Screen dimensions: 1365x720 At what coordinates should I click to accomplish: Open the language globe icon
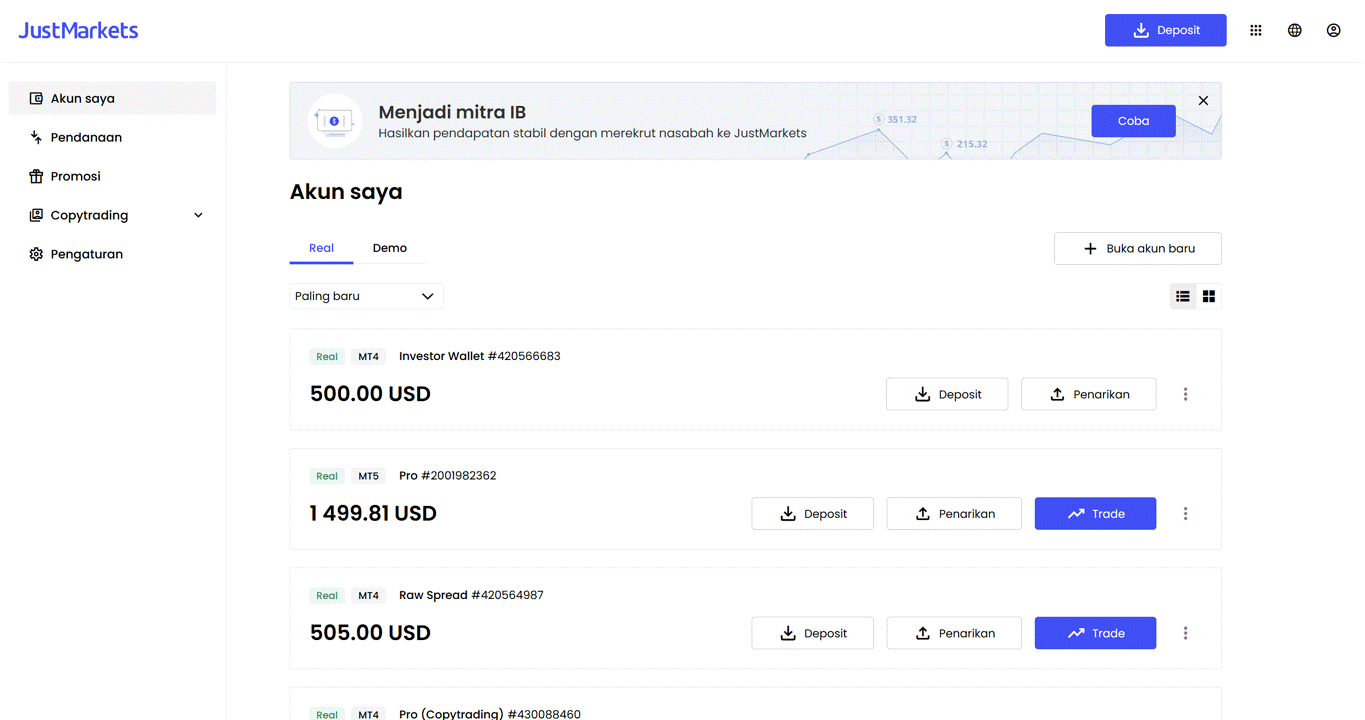[x=1295, y=30]
